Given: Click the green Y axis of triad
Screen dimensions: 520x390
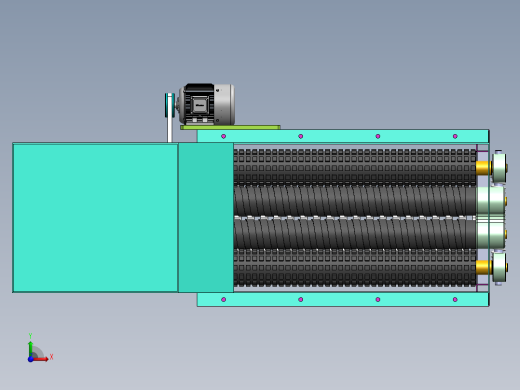Looking at the screenshot, I should [31, 348].
